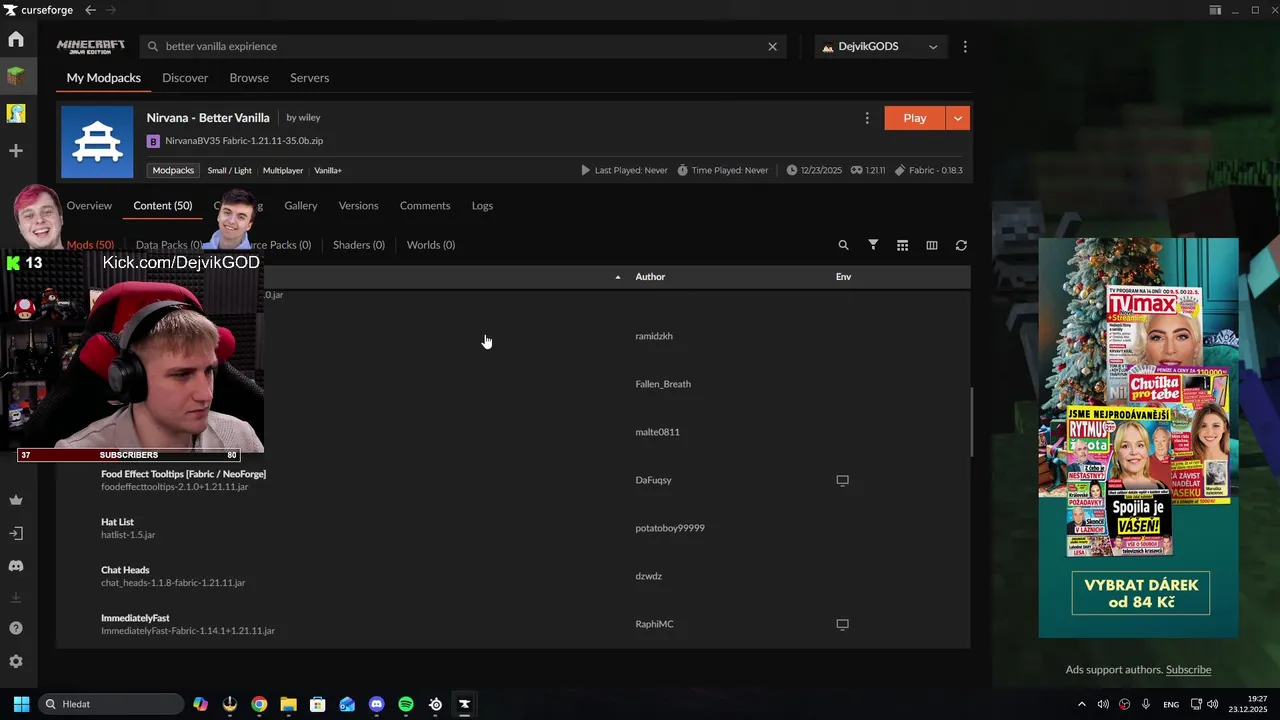
Task: Open Spotify from the taskbar
Action: [x=406, y=704]
